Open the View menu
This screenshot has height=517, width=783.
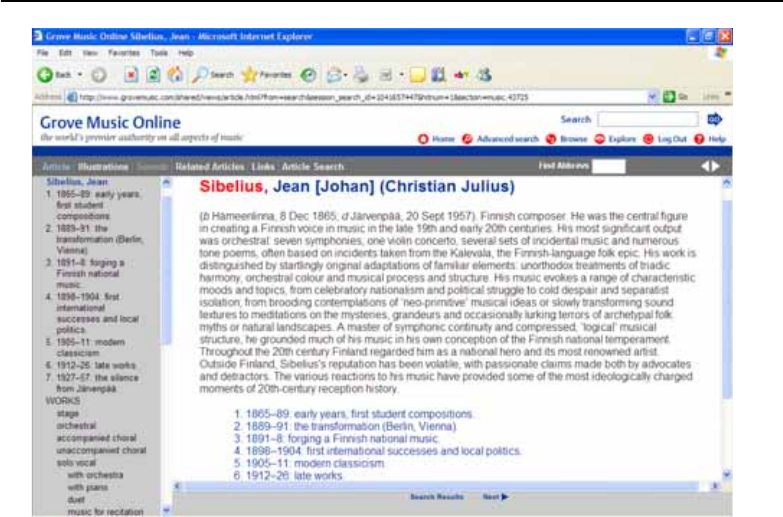[90, 52]
